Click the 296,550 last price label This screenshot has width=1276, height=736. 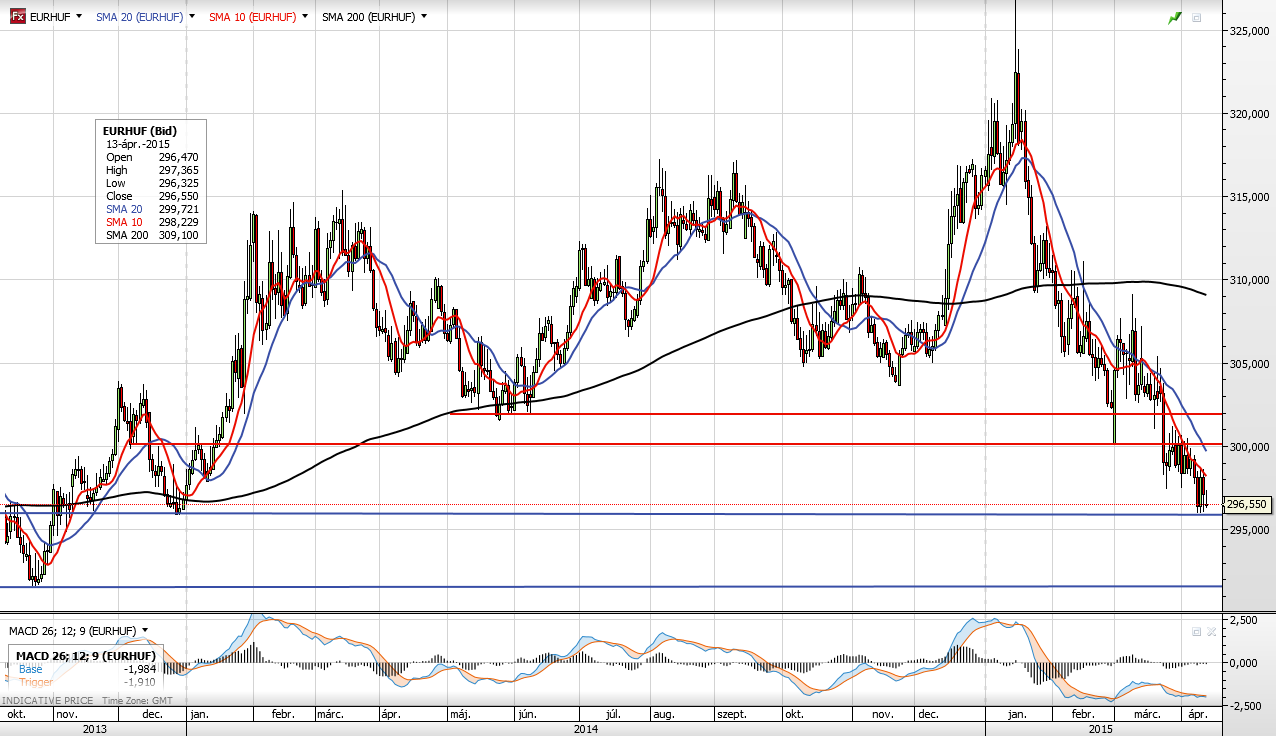click(1246, 505)
